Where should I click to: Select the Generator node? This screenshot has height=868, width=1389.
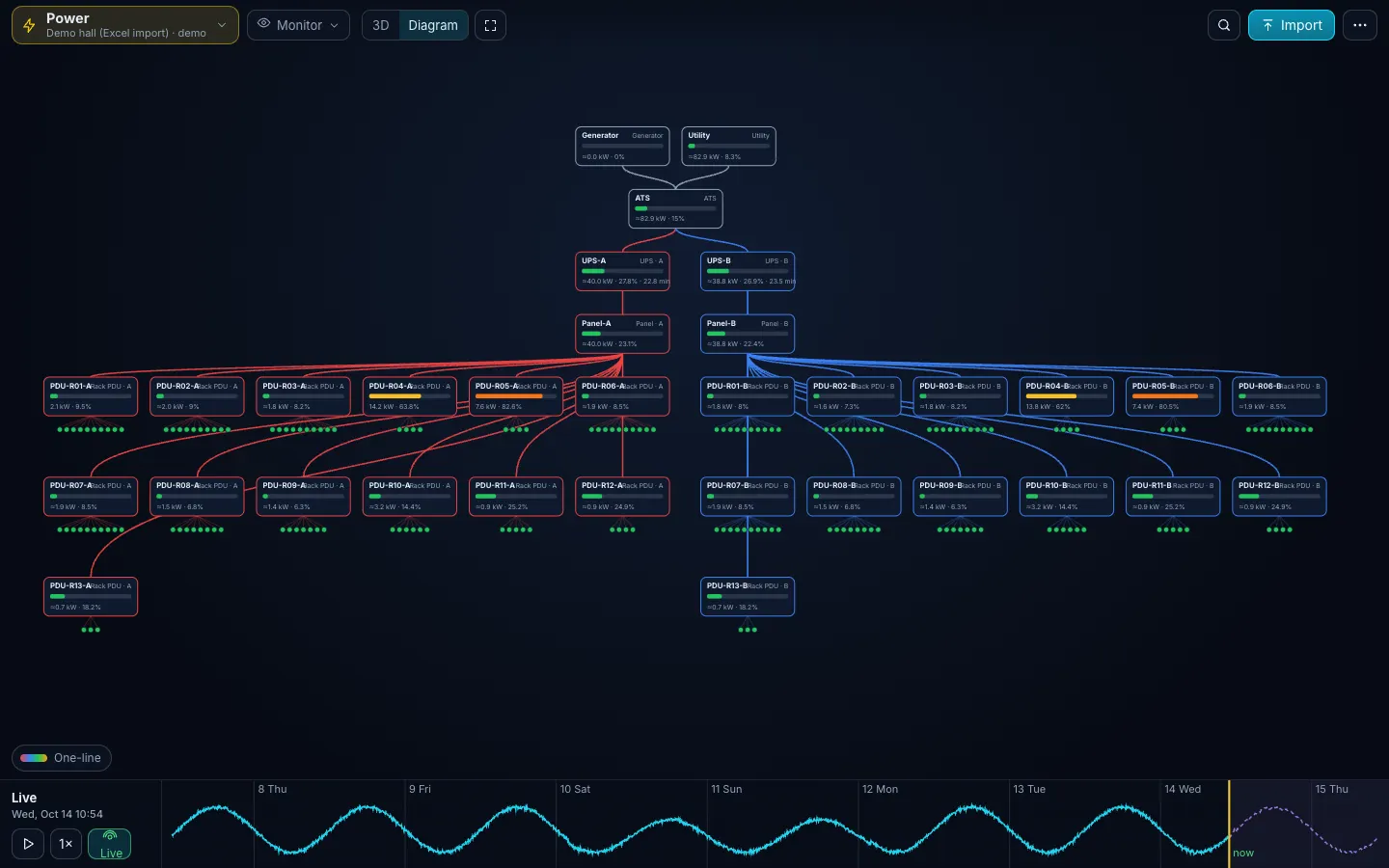coord(622,147)
